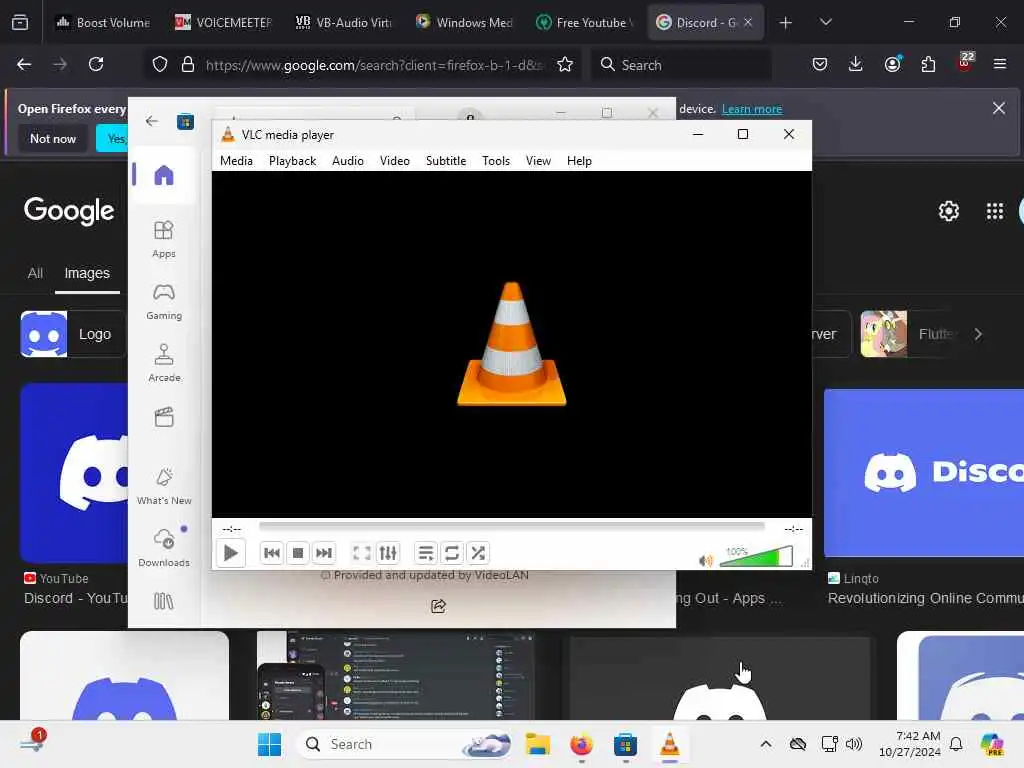Open Microsoft Store Library icon
This screenshot has width=1024, height=768.
coord(163,601)
